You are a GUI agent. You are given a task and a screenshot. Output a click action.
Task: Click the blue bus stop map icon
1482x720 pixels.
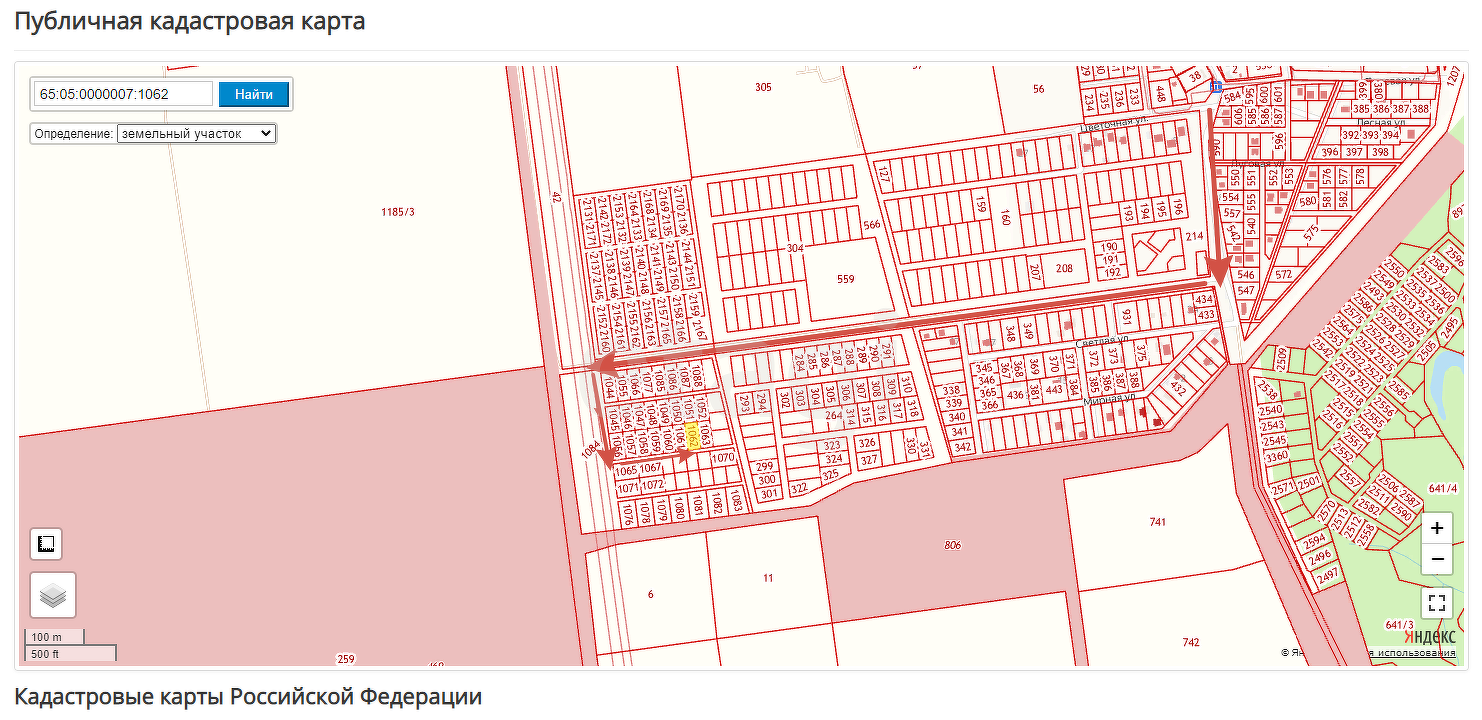1216,88
